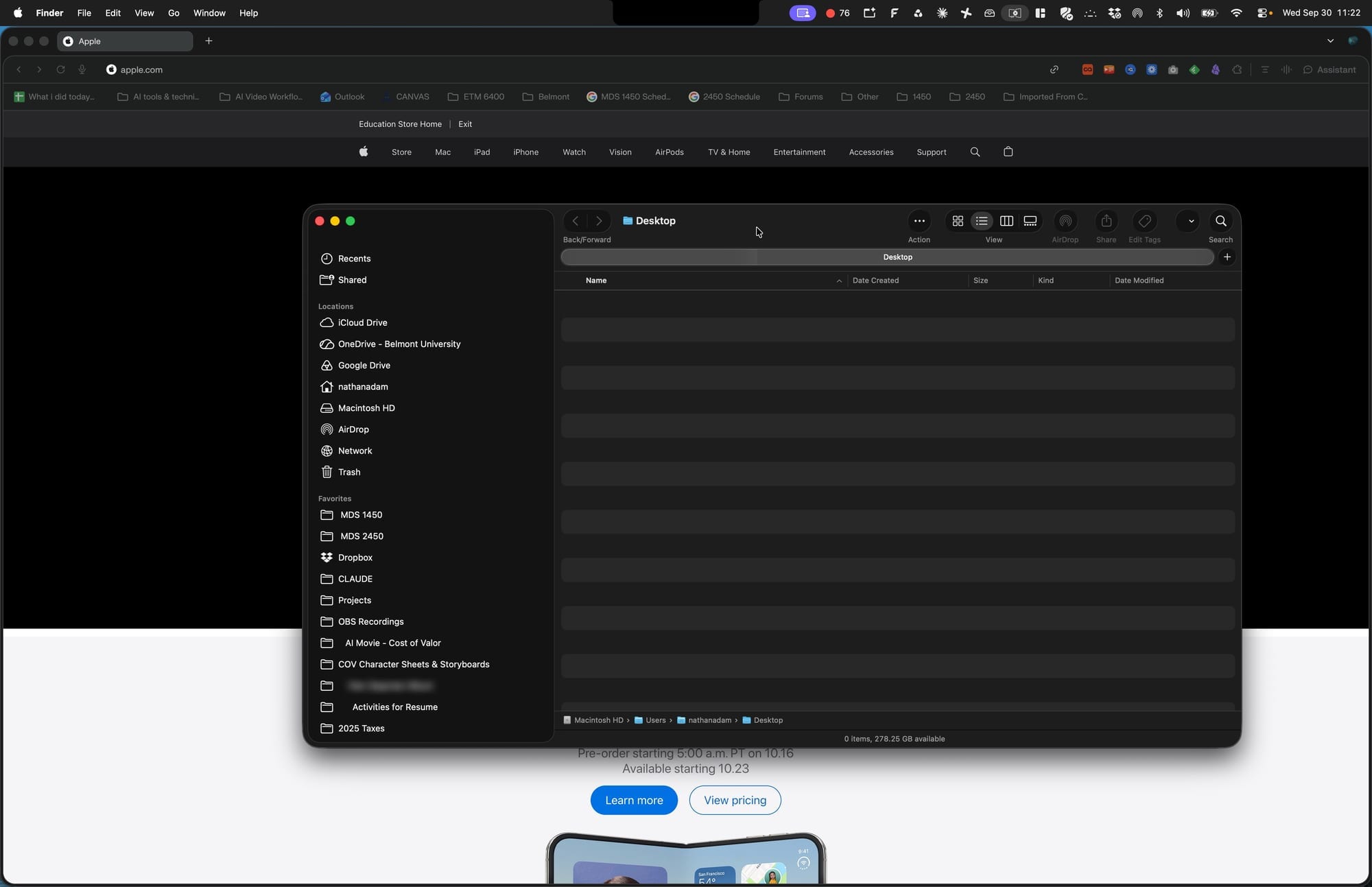Switch Finder to gallery view
This screenshot has height=887, width=1372.
pyautogui.click(x=1030, y=221)
